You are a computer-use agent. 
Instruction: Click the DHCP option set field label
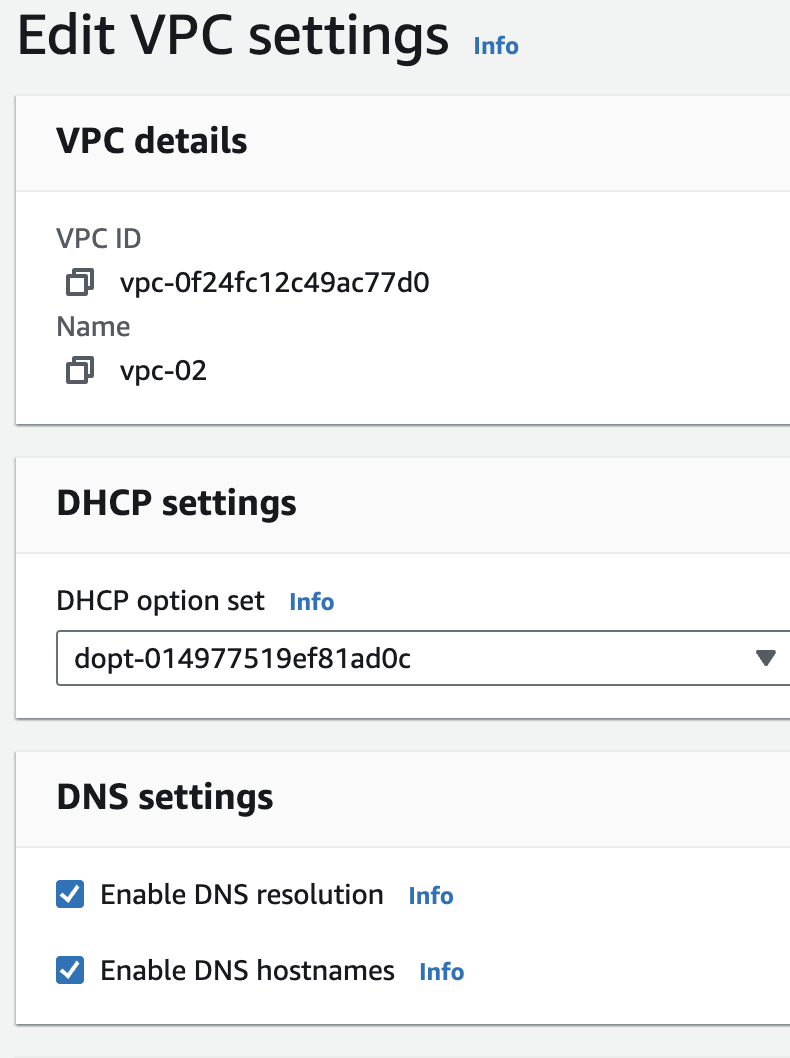click(161, 601)
